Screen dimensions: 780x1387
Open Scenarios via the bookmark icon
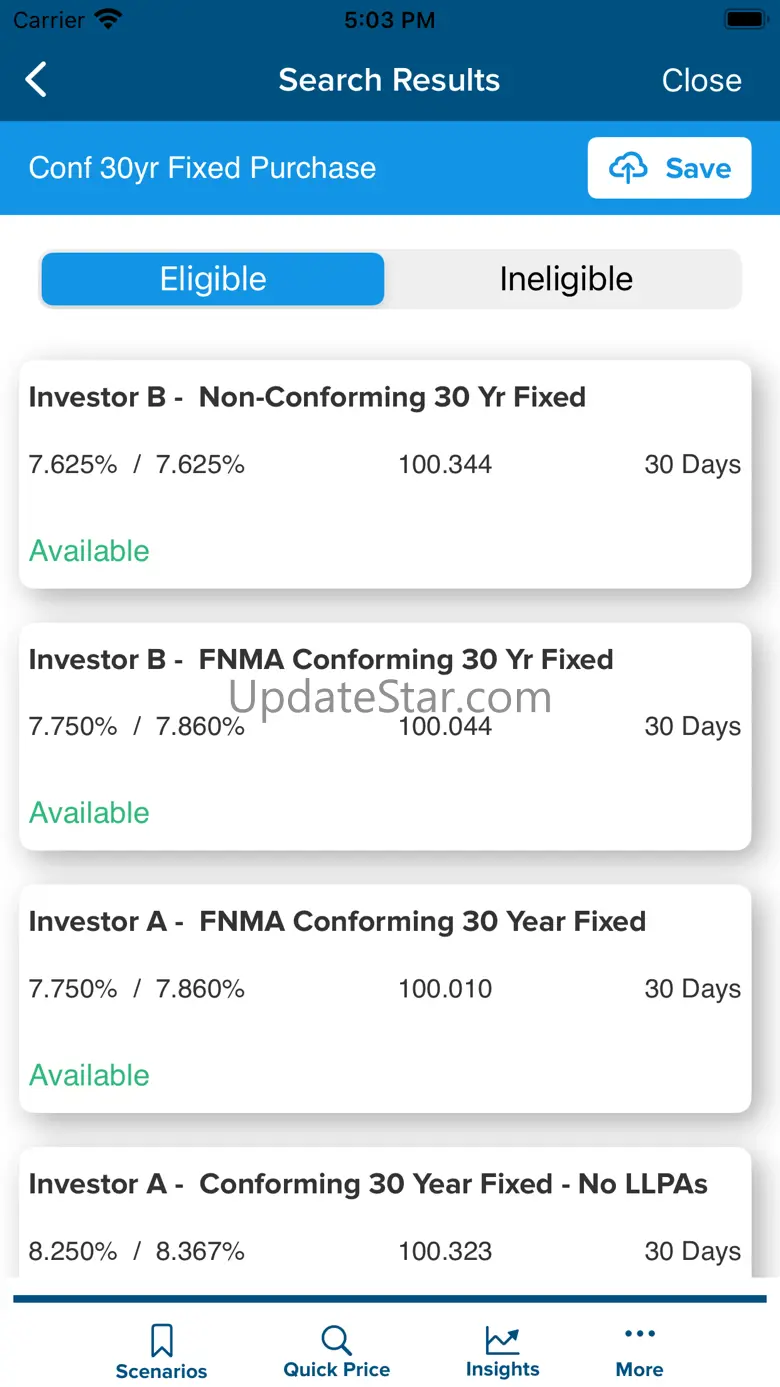point(161,1340)
